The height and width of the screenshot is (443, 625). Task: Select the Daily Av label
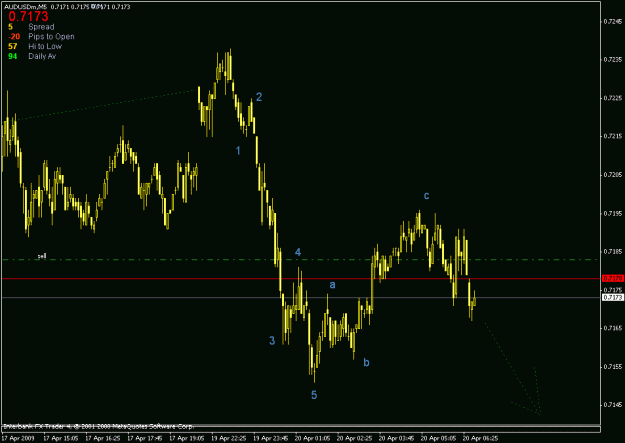pos(42,56)
